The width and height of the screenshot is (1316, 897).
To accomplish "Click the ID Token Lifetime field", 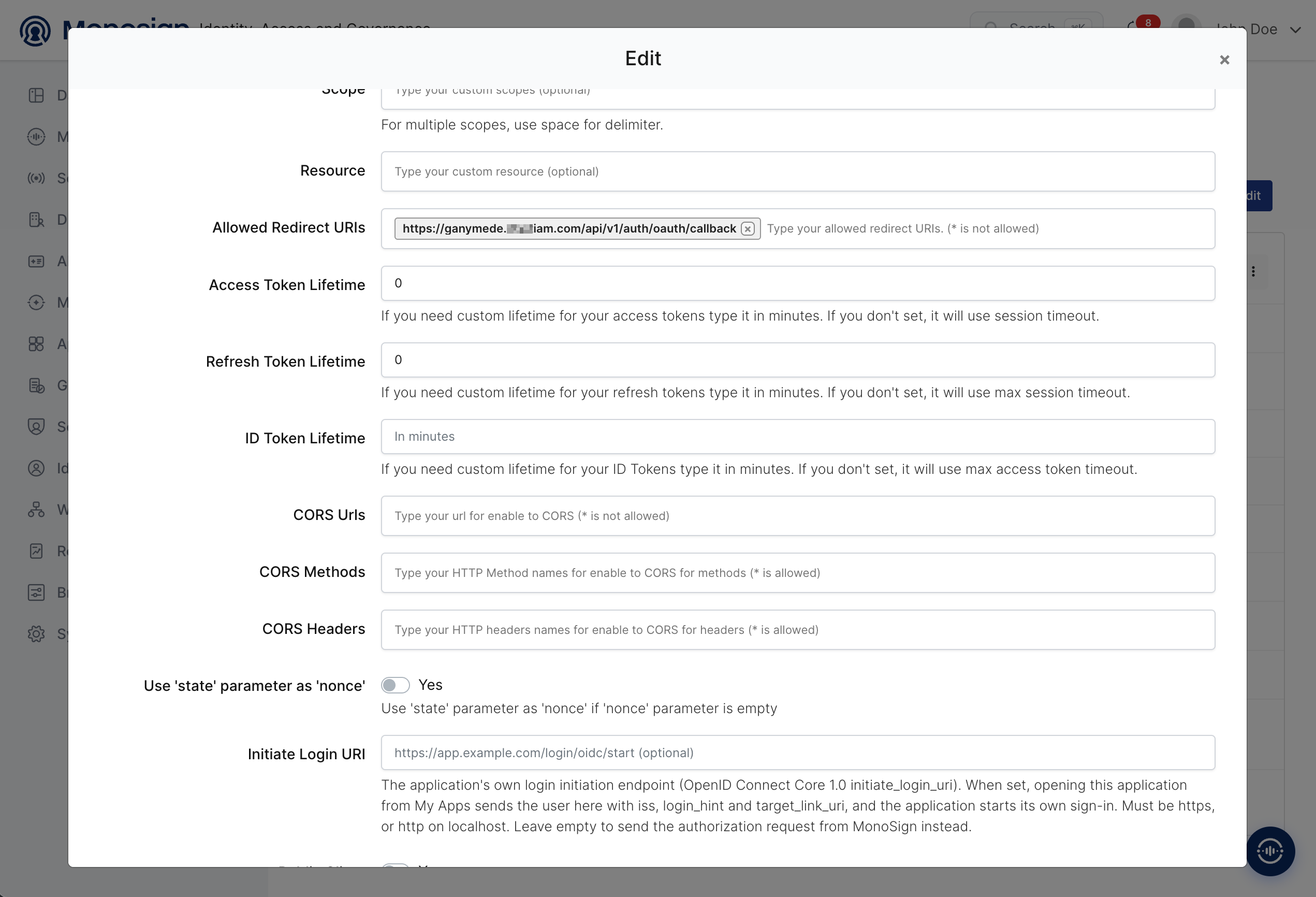I will click(x=798, y=436).
